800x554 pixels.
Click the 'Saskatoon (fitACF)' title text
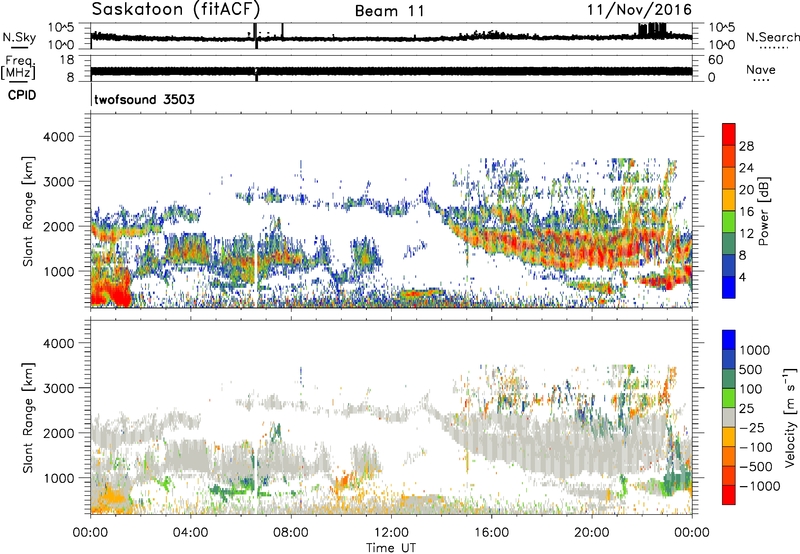tap(176, 9)
